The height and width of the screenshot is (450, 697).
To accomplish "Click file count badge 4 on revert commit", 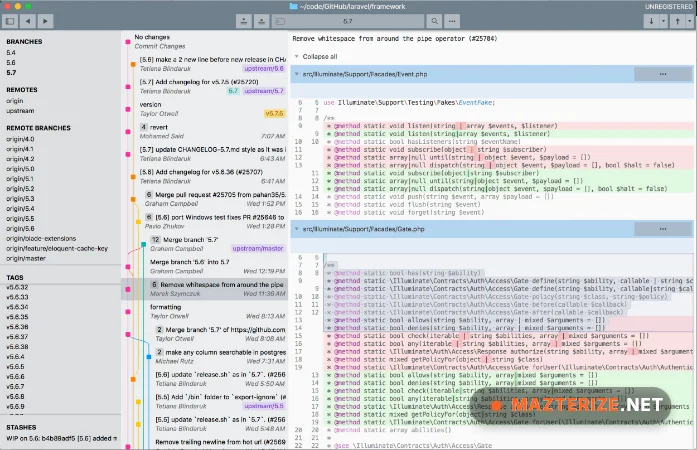I will click(143, 127).
